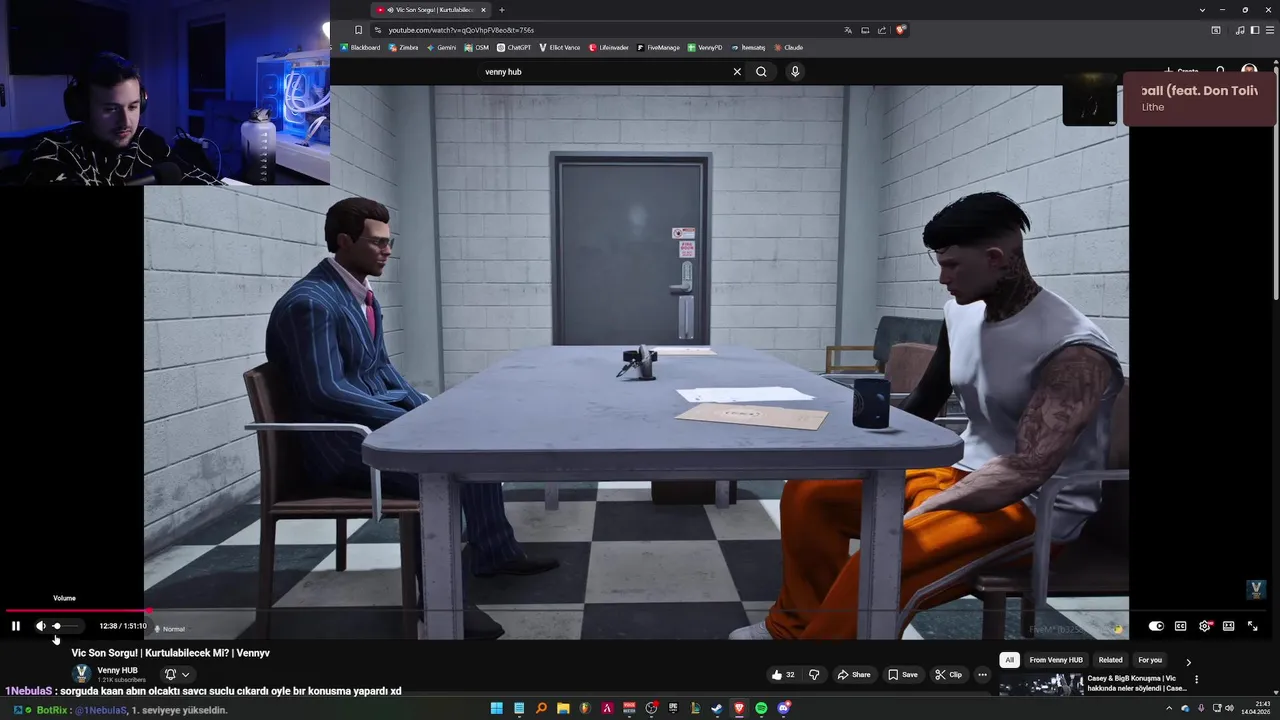
Task: Select the For you chip
Action: (1150, 660)
